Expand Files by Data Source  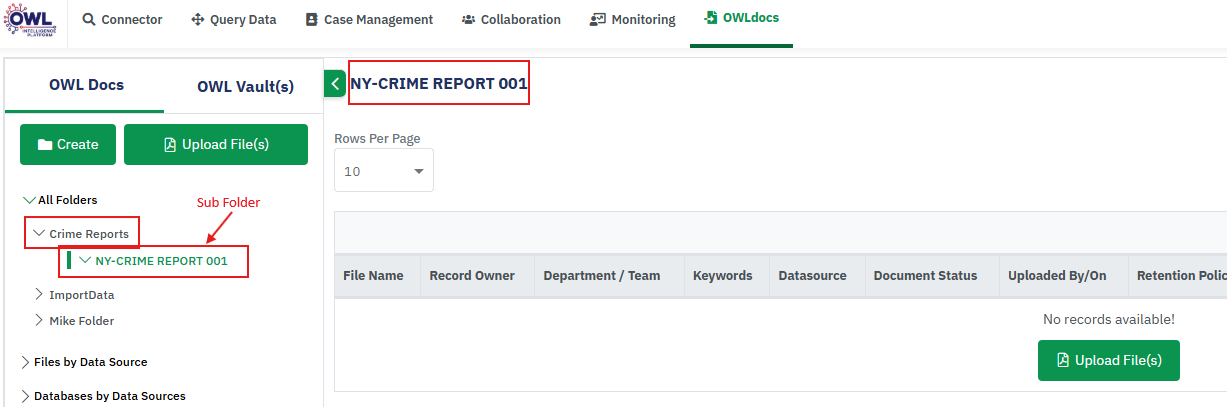[x=26, y=362]
